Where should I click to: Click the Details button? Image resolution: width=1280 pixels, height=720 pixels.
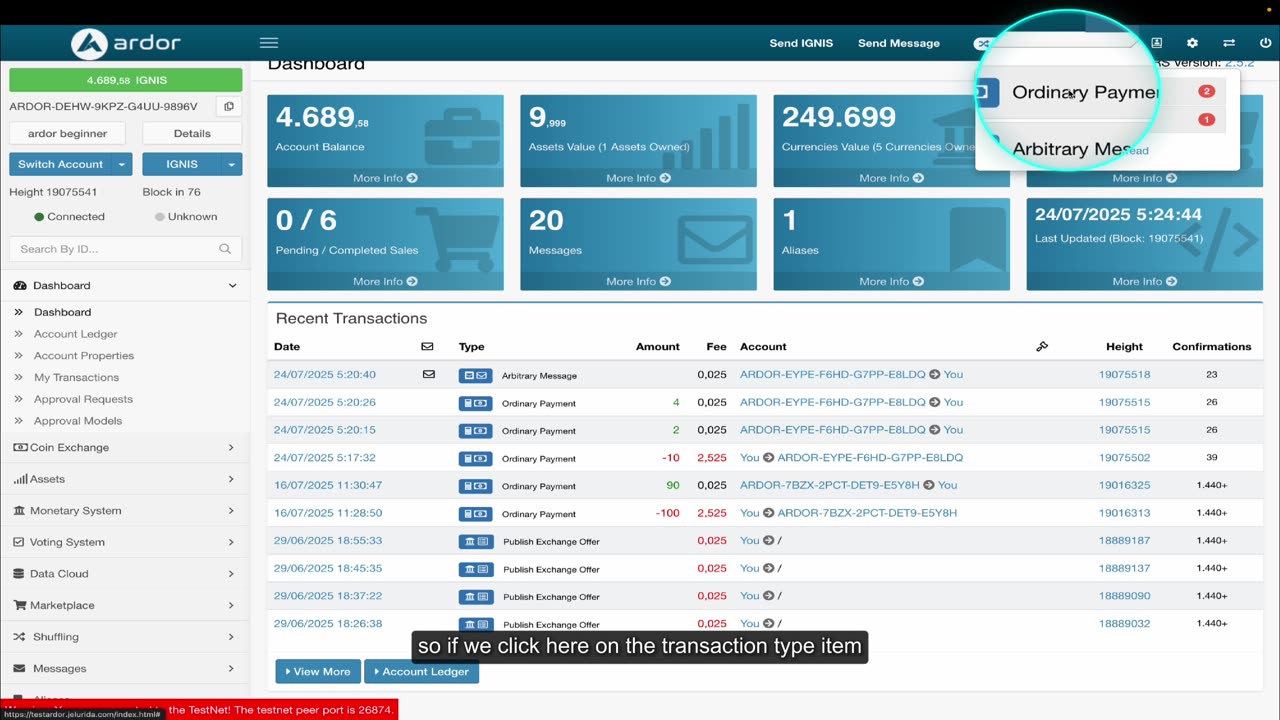192,133
